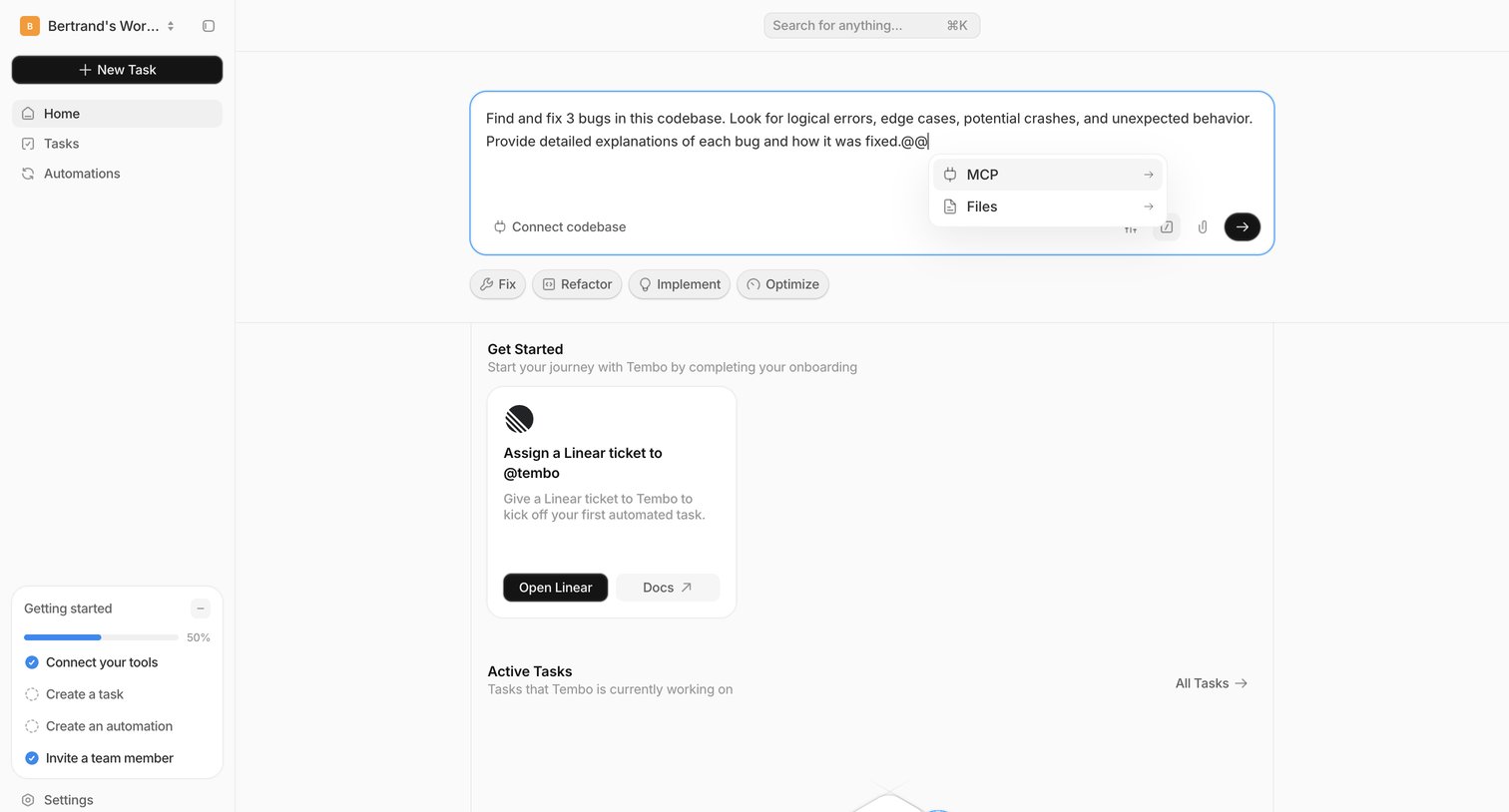Image resolution: width=1509 pixels, height=812 pixels.
Task: Open Settings from the sidebar
Action: click(x=117, y=800)
